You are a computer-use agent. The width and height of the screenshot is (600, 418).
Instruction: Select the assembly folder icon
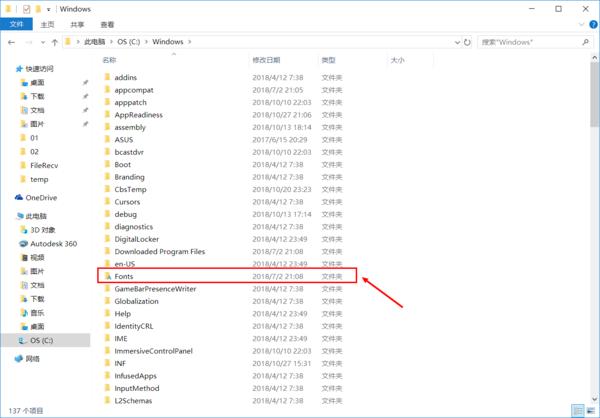pyautogui.click(x=108, y=127)
